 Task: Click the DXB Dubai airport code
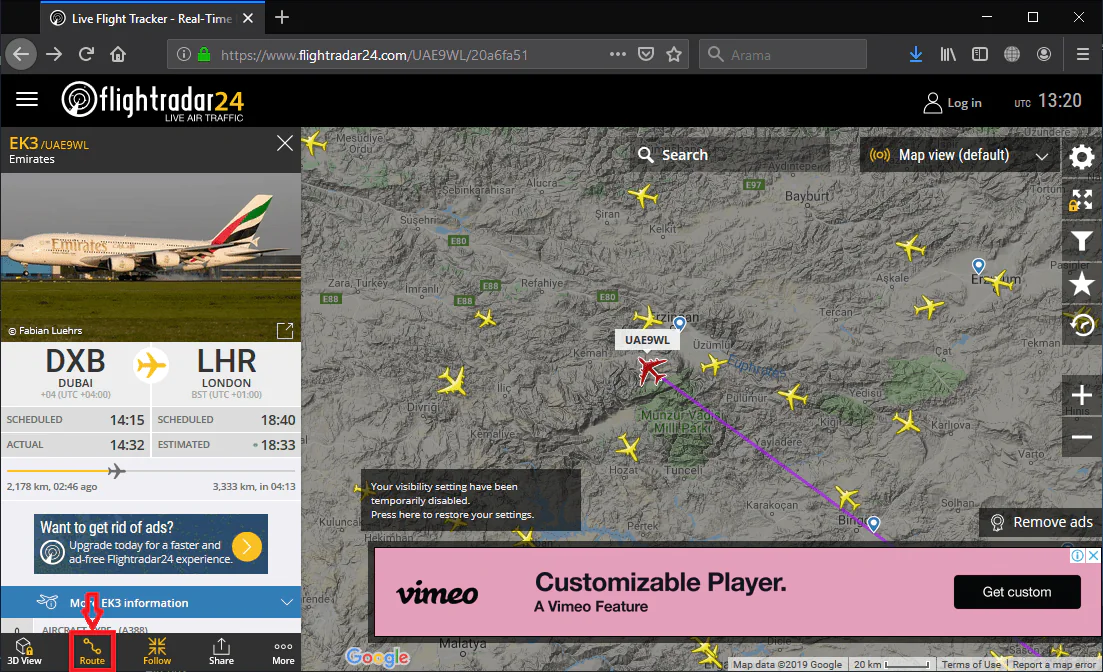pos(75,361)
